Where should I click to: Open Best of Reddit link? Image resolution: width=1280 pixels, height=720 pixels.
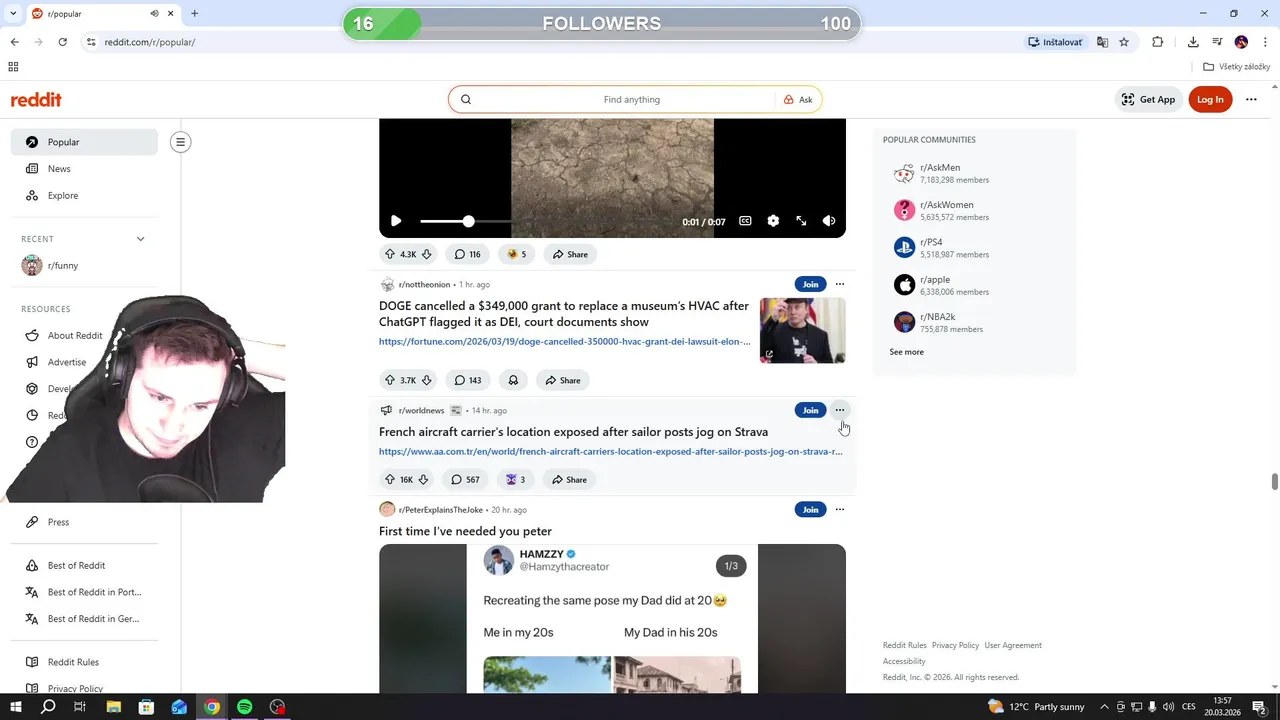click(84, 565)
